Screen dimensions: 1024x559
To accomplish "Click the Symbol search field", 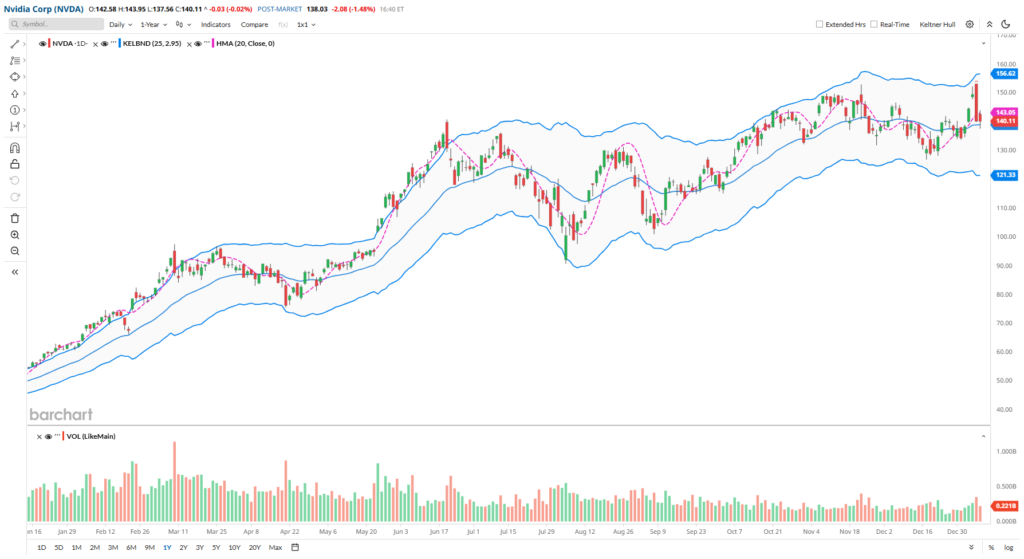I will pos(56,24).
